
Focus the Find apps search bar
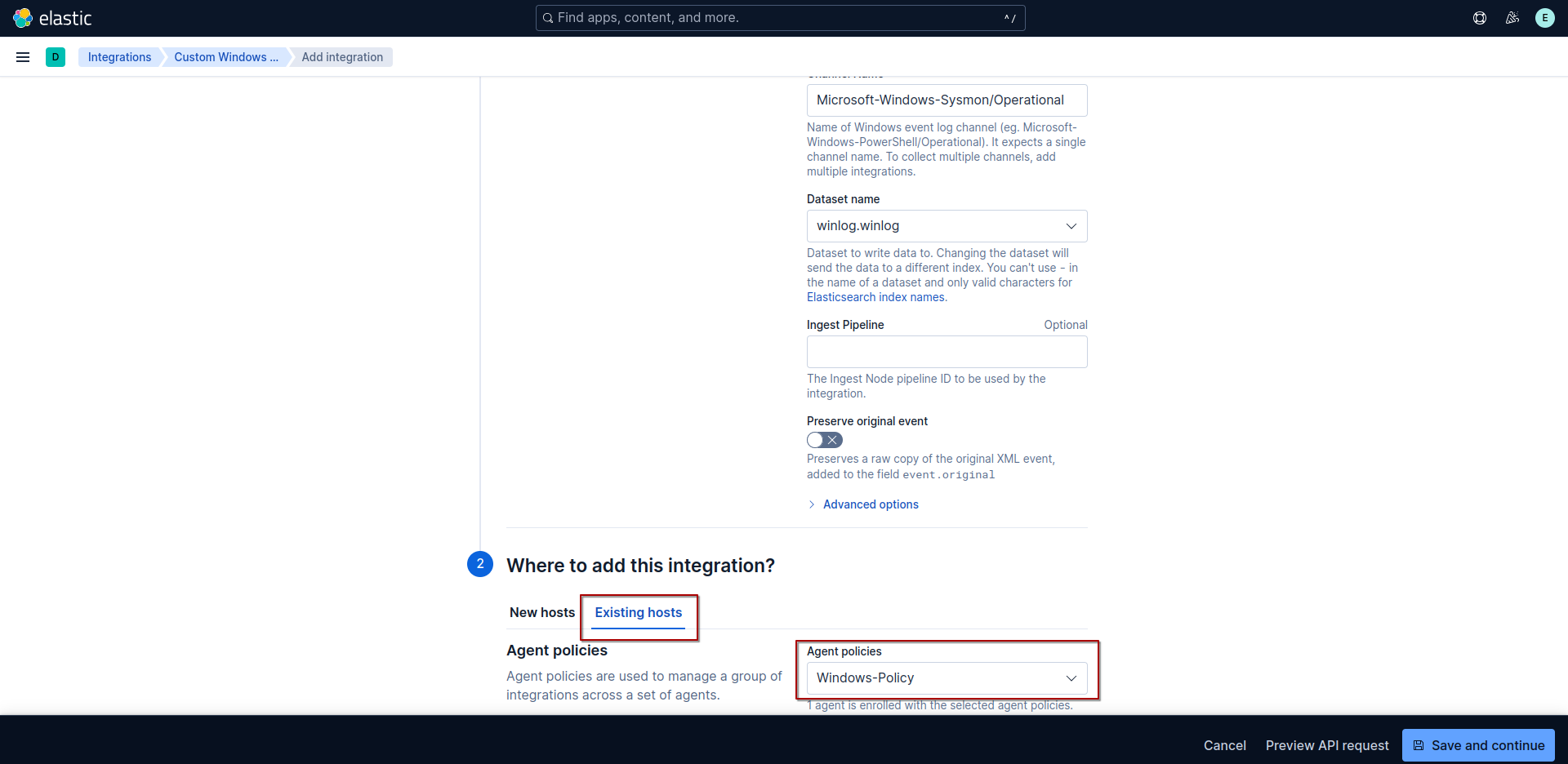(780, 18)
